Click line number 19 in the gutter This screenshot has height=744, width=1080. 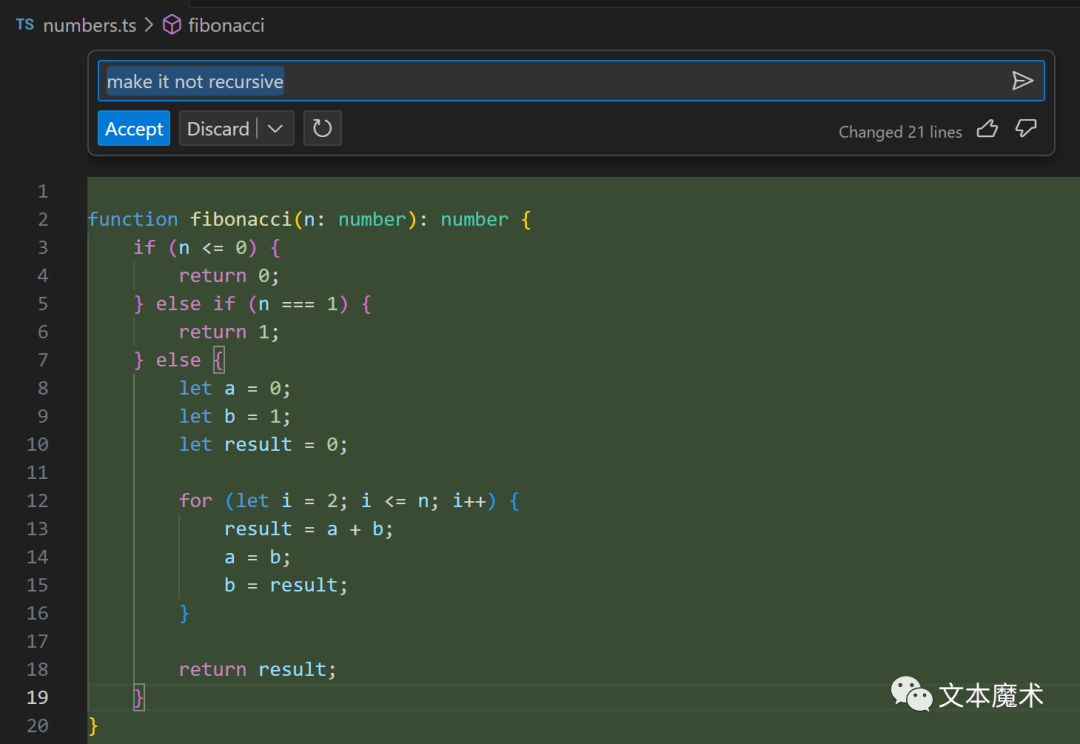pos(37,697)
